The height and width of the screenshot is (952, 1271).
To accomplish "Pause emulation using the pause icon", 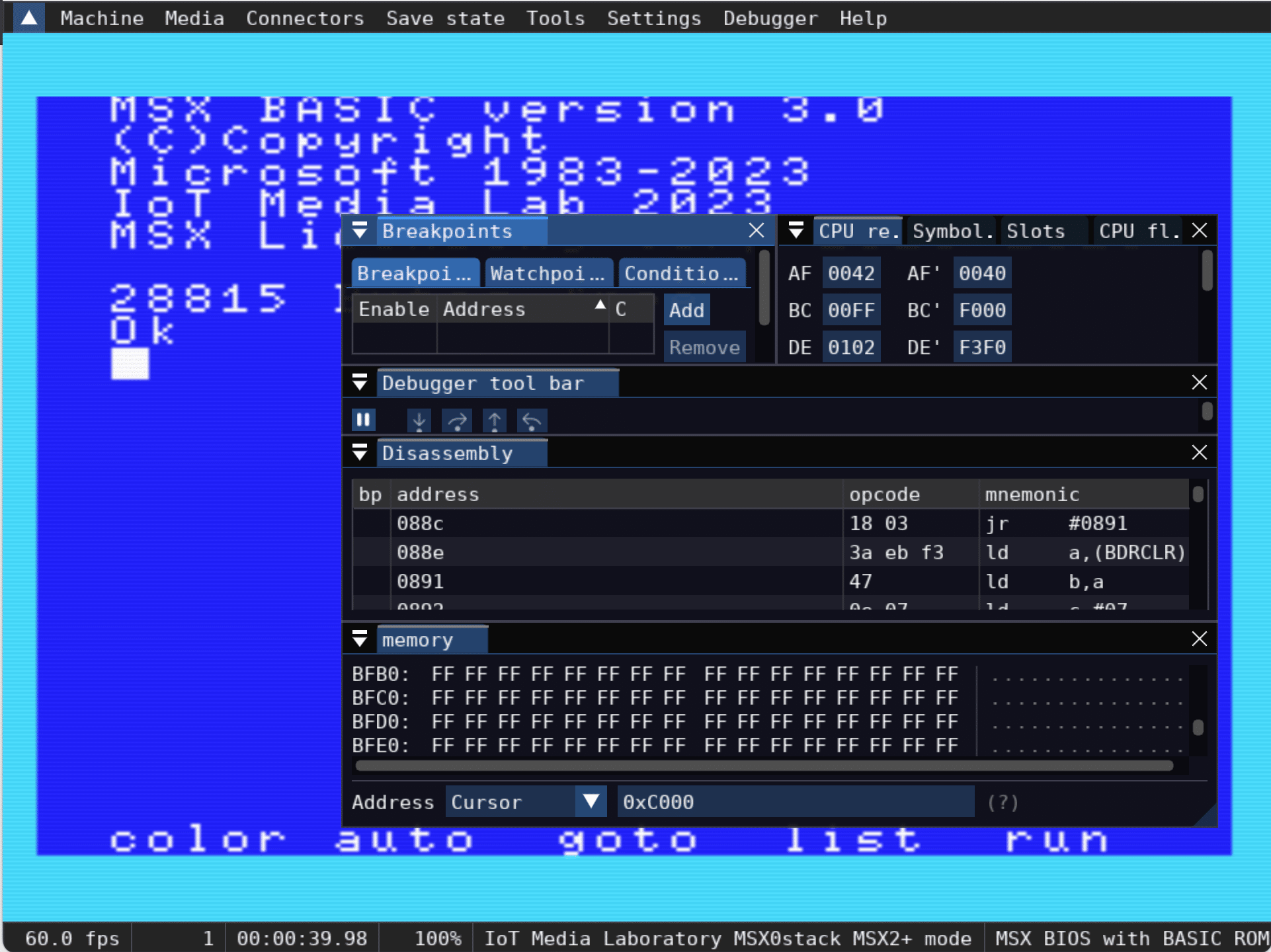I will point(363,419).
